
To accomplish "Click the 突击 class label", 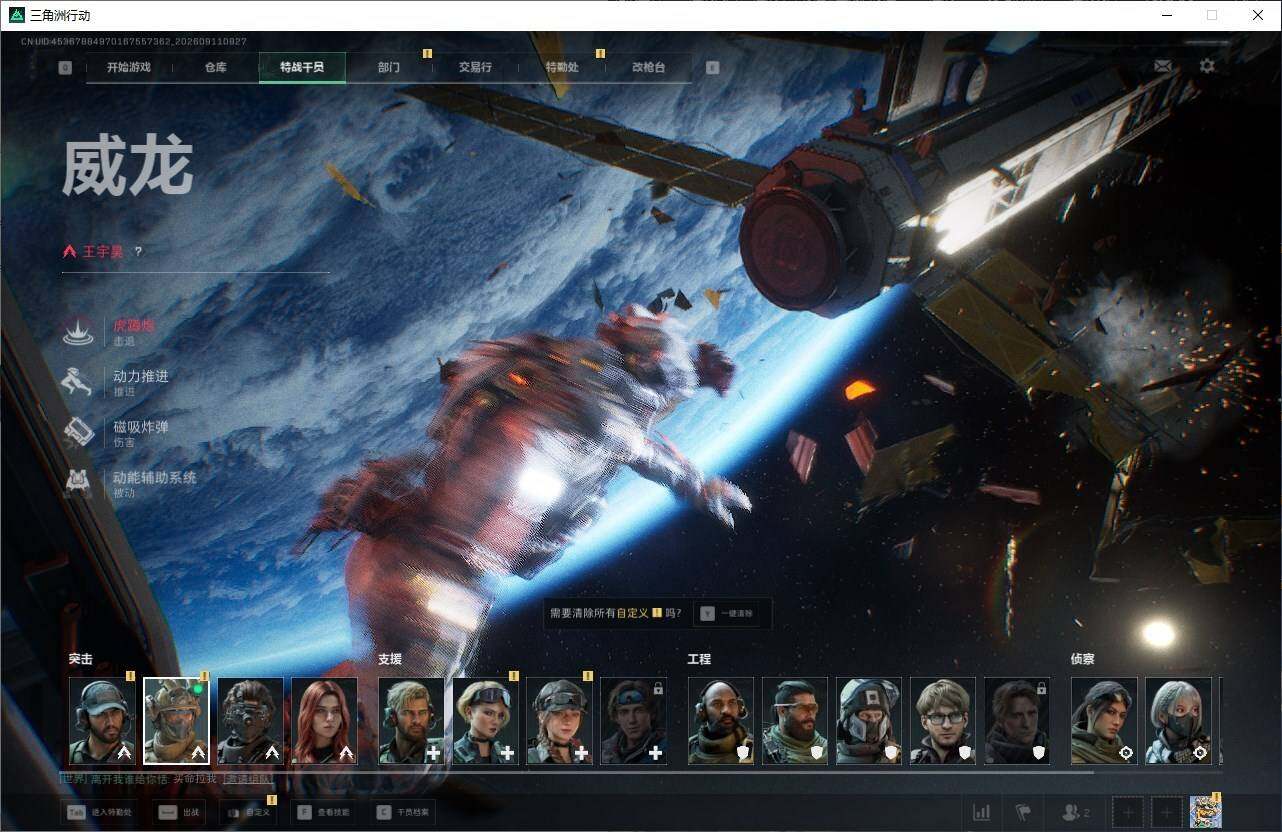I will point(81,659).
